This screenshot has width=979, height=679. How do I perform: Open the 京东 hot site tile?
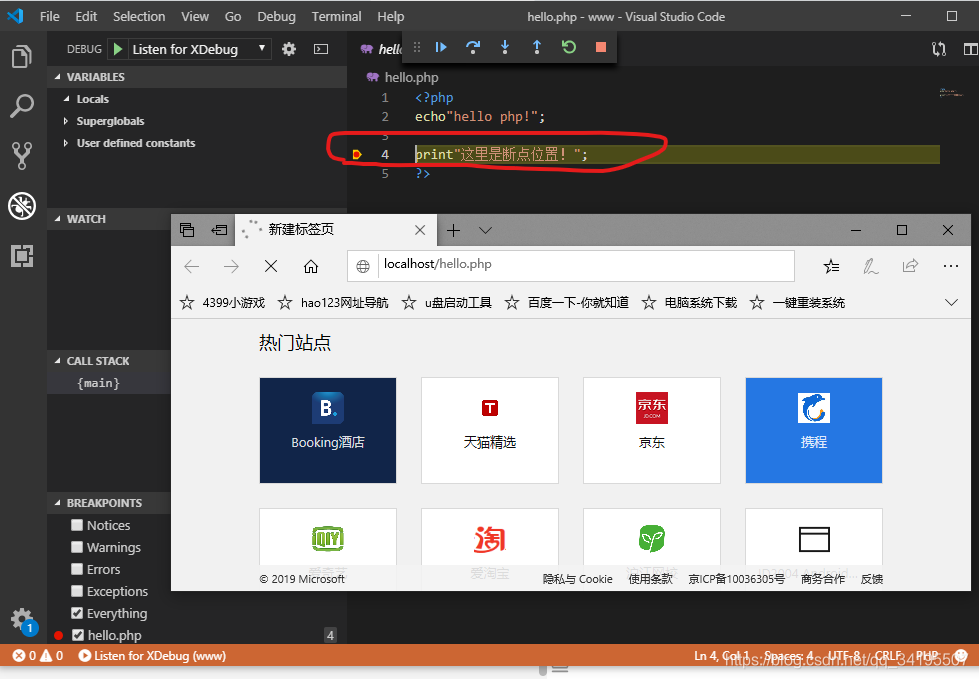click(x=651, y=430)
